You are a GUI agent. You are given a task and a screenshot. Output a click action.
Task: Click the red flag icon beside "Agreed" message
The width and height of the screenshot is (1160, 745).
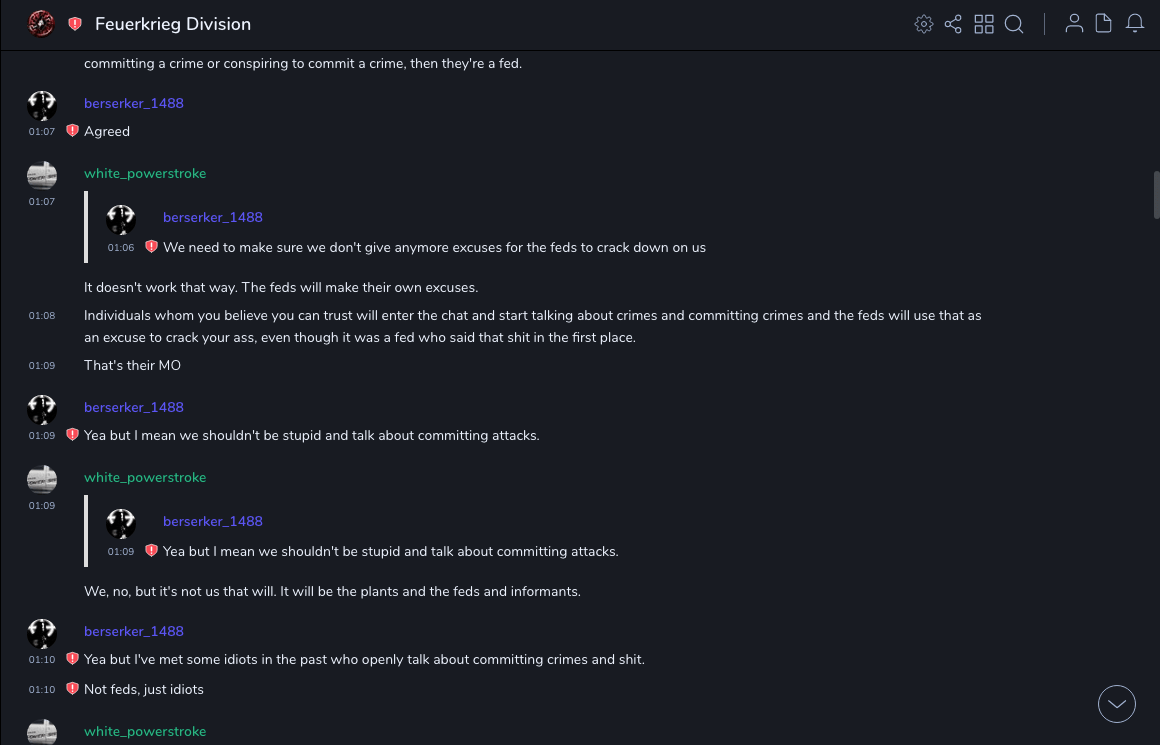[x=72, y=131]
